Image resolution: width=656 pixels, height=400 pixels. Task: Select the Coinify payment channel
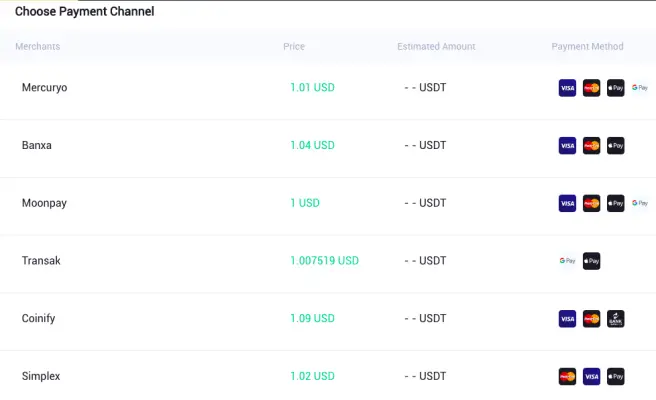[328, 319]
